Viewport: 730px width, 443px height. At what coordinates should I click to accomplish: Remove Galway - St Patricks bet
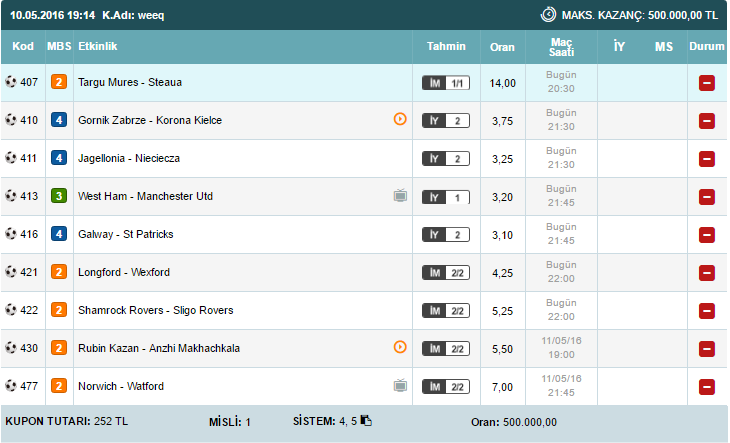coord(706,235)
